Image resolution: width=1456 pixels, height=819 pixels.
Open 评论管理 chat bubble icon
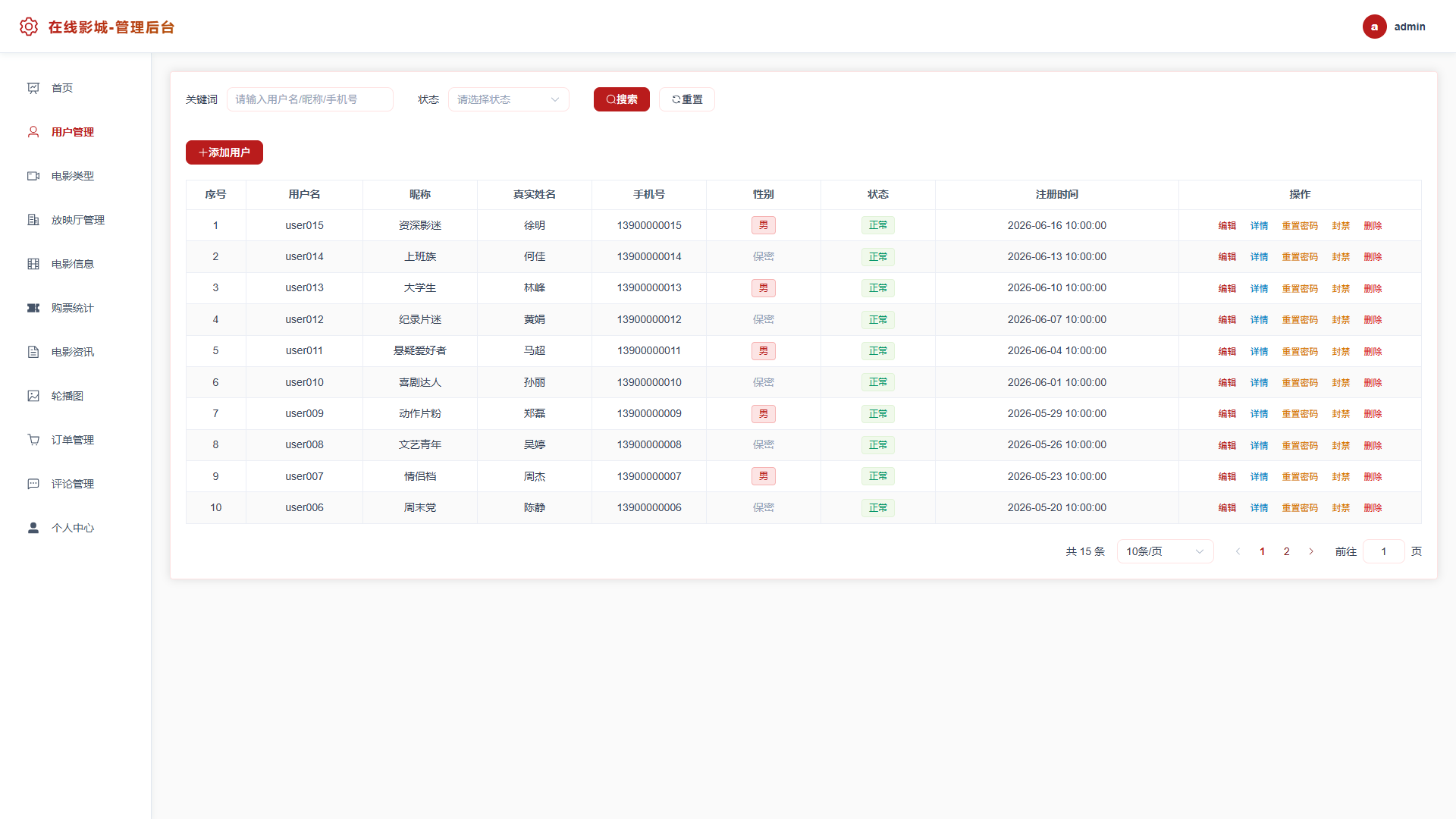33,484
